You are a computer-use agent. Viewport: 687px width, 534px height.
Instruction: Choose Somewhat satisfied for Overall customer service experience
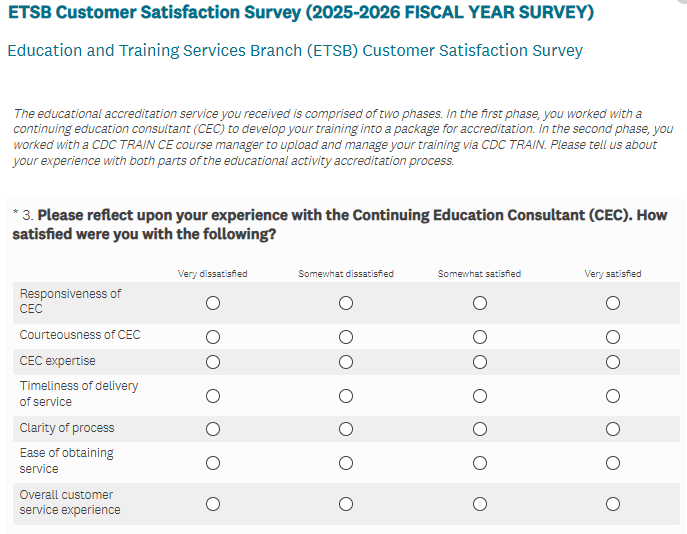click(x=480, y=504)
